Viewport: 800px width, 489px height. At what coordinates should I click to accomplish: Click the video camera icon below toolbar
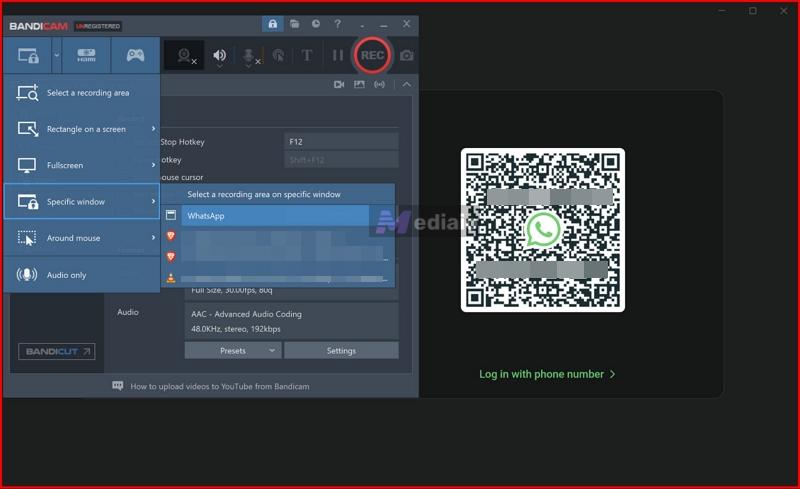[339, 84]
